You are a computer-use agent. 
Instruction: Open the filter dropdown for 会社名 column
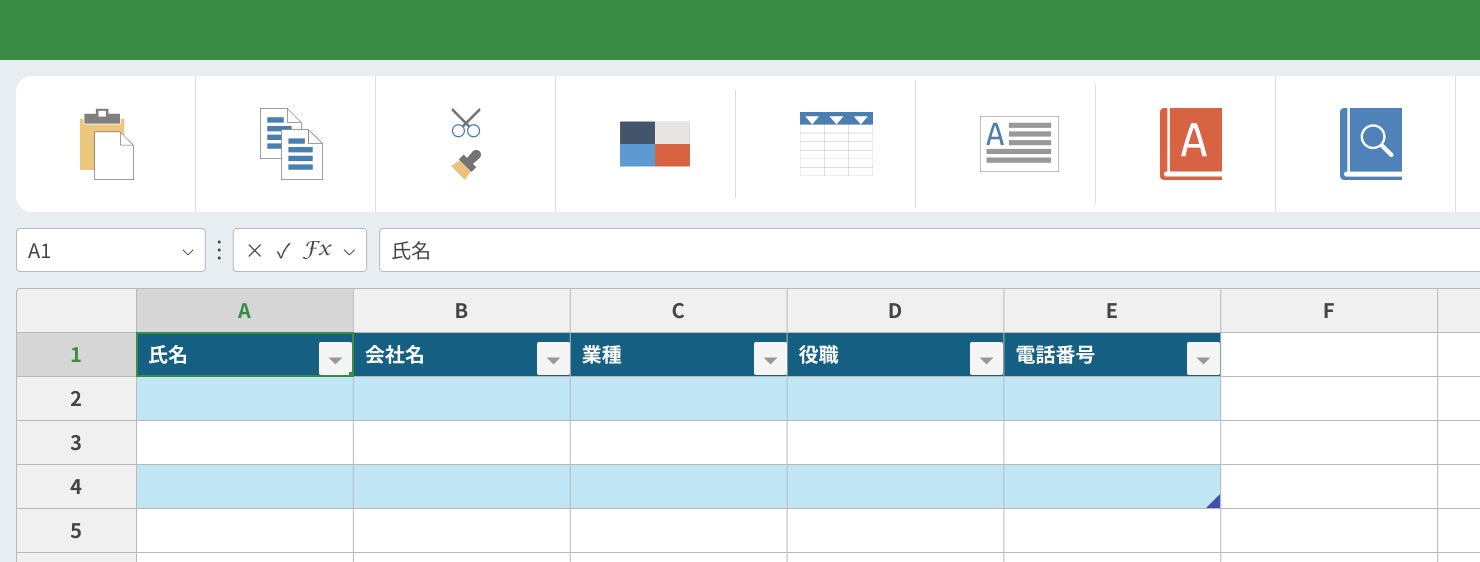552,359
